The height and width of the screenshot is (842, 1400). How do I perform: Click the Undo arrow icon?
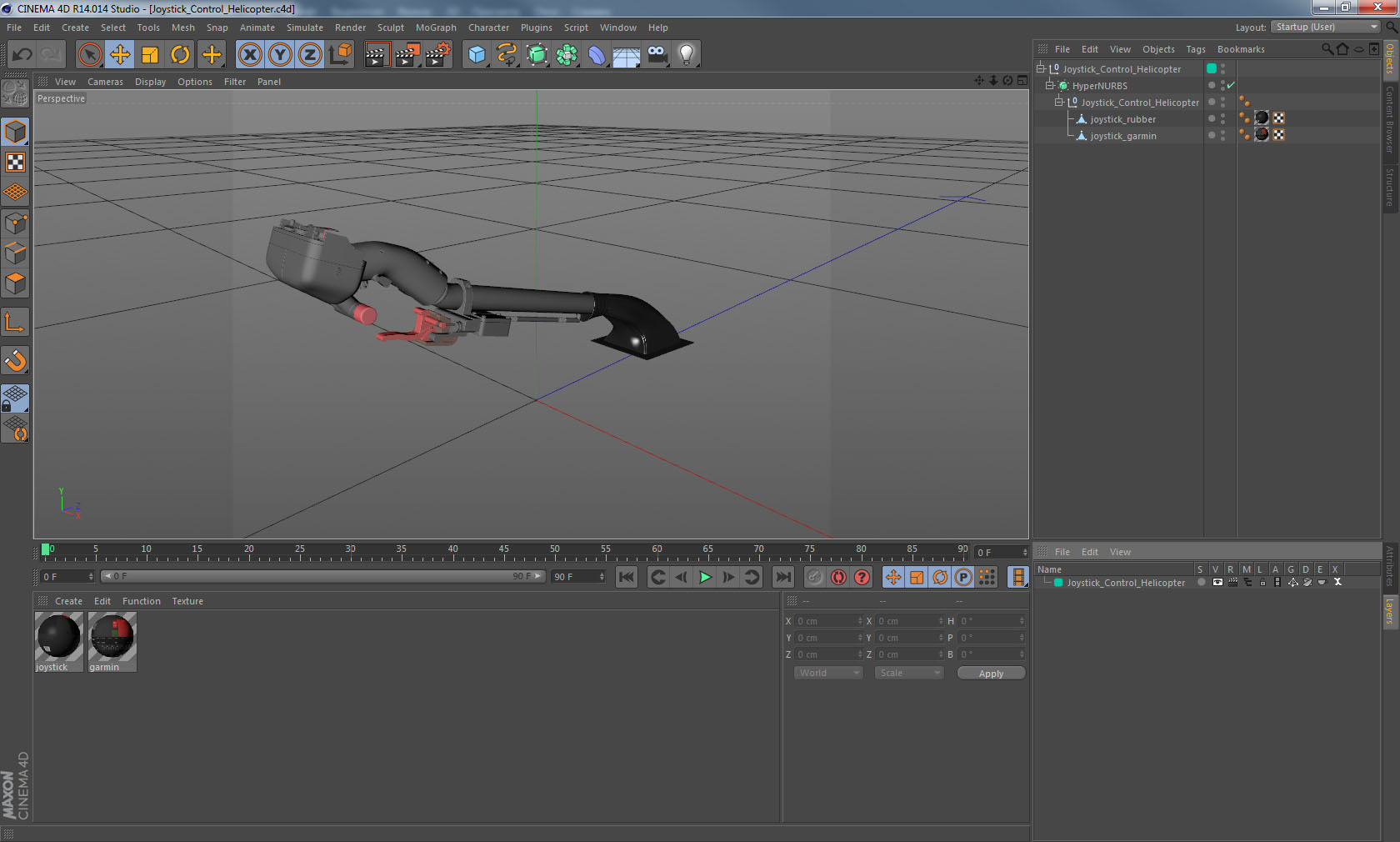tap(22, 55)
